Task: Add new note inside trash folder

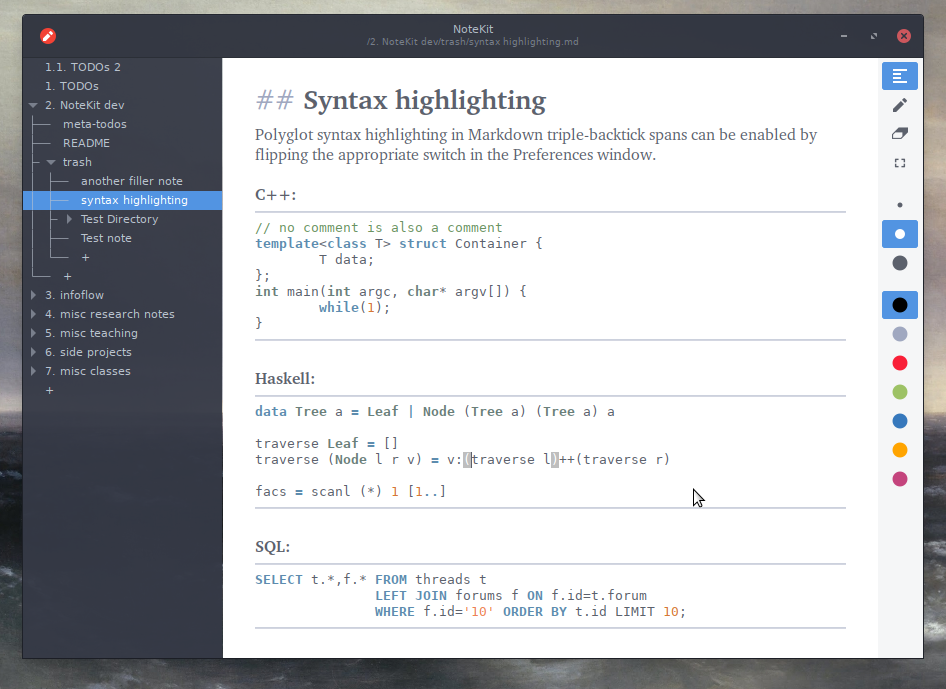Action: tap(86, 258)
